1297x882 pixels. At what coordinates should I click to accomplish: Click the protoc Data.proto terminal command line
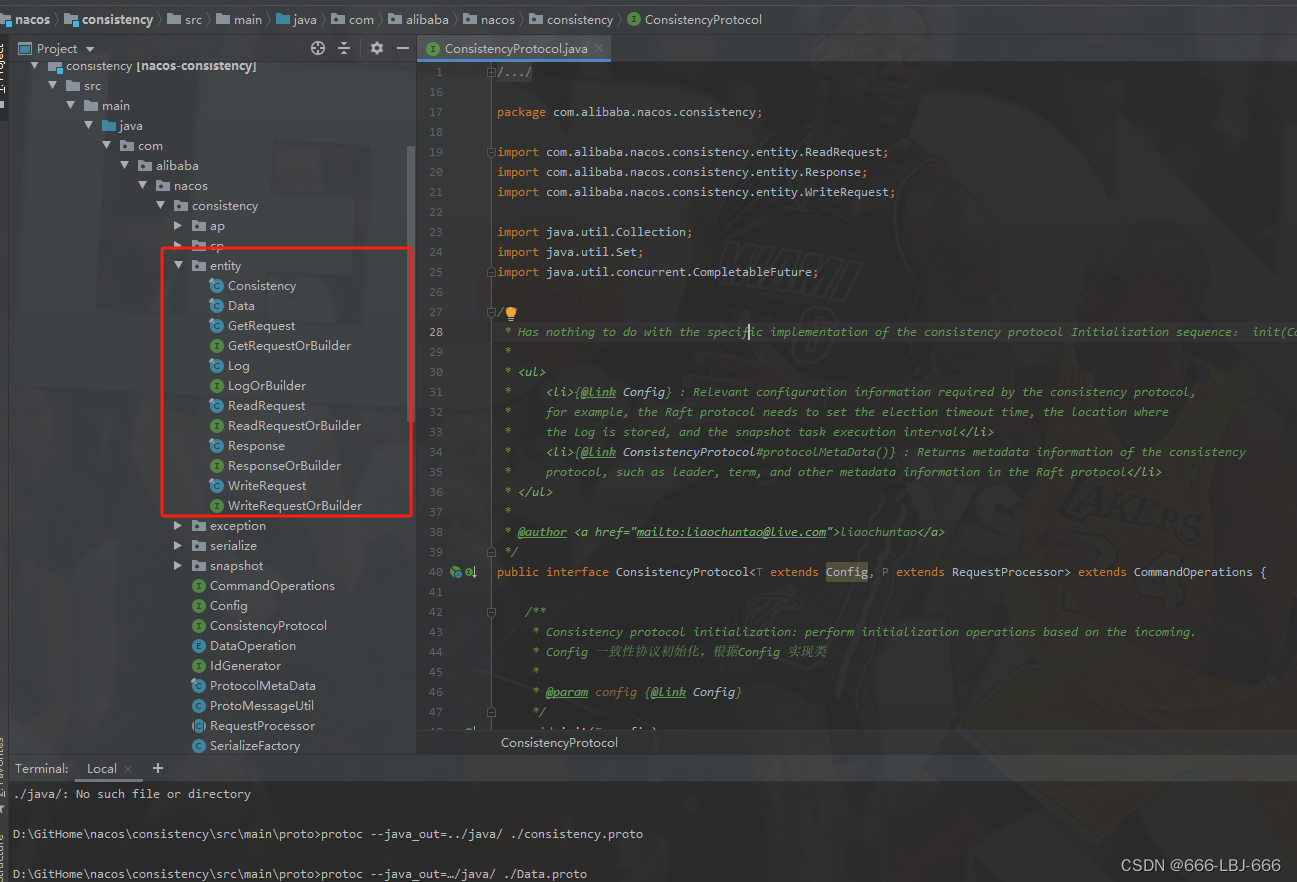[x=300, y=874]
